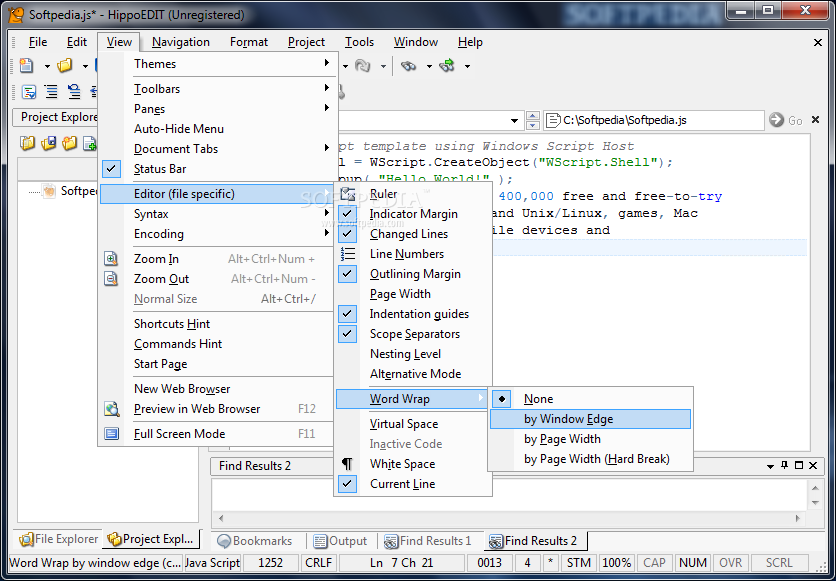Image resolution: width=836 pixels, height=581 pixels.
Task: Expand the Toolbars submenu
Action: (x=219, y=88)
